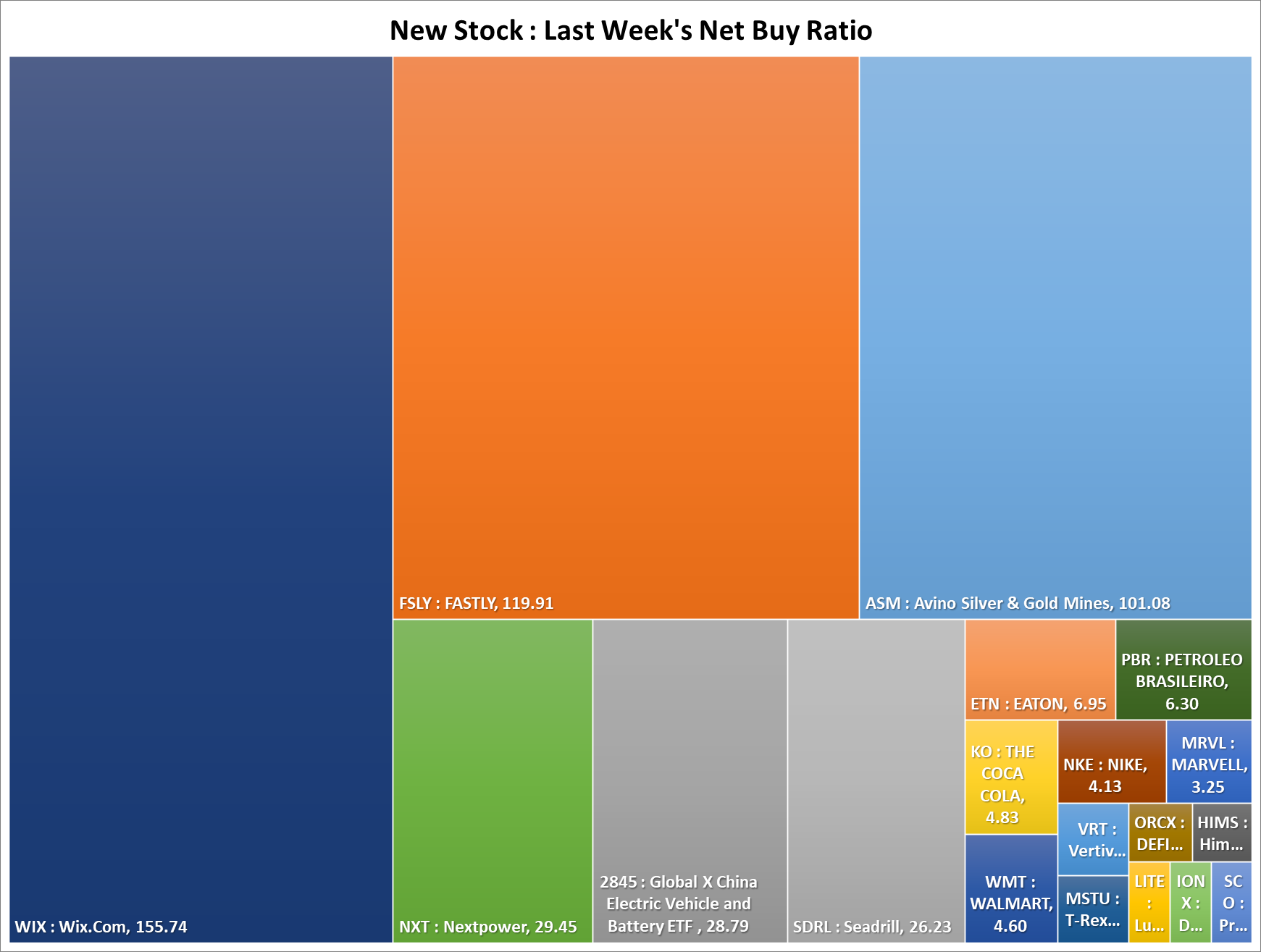Click the 2845 Global X China ETF block
Viewport: 1261px width, 952px height.
pyautogui.click(x=690, y=781)
